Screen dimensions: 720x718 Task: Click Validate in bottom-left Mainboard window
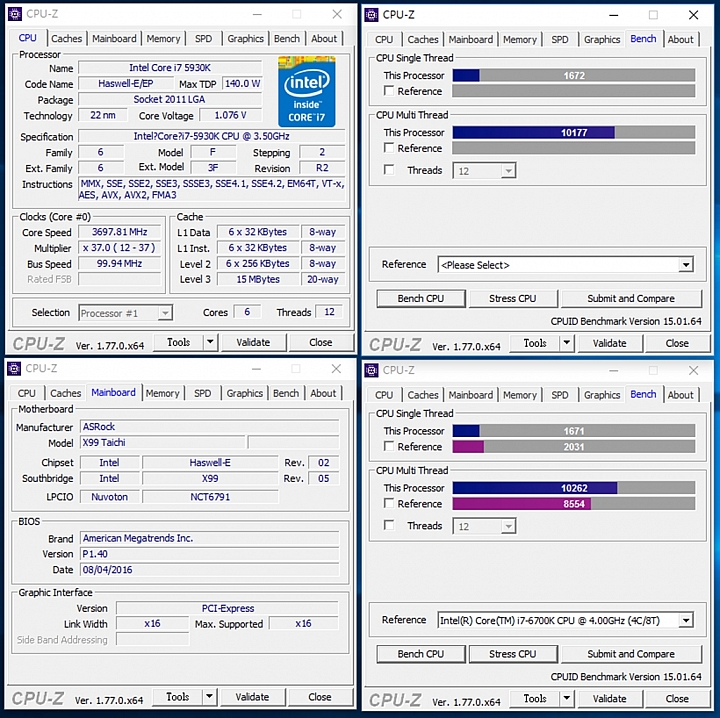coord(252,697)
